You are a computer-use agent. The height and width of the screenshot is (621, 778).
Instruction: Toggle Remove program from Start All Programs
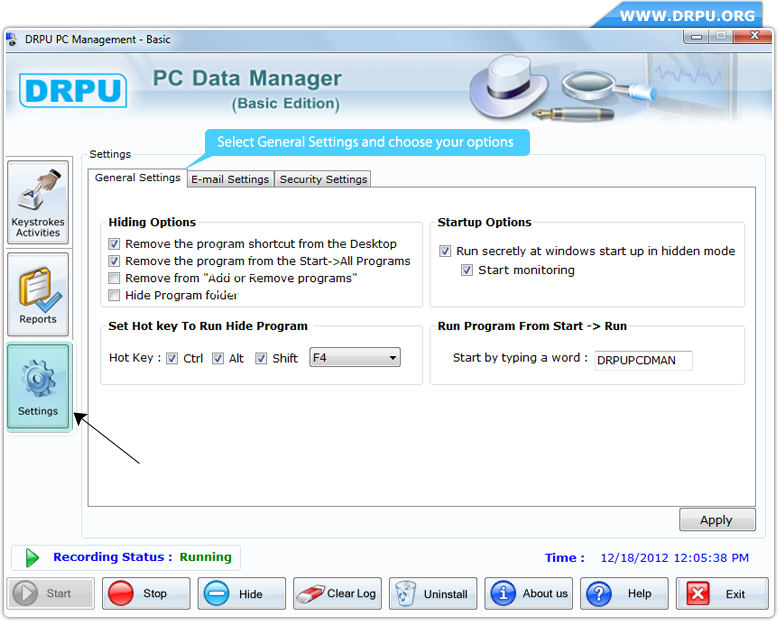(x=114, y=261)
